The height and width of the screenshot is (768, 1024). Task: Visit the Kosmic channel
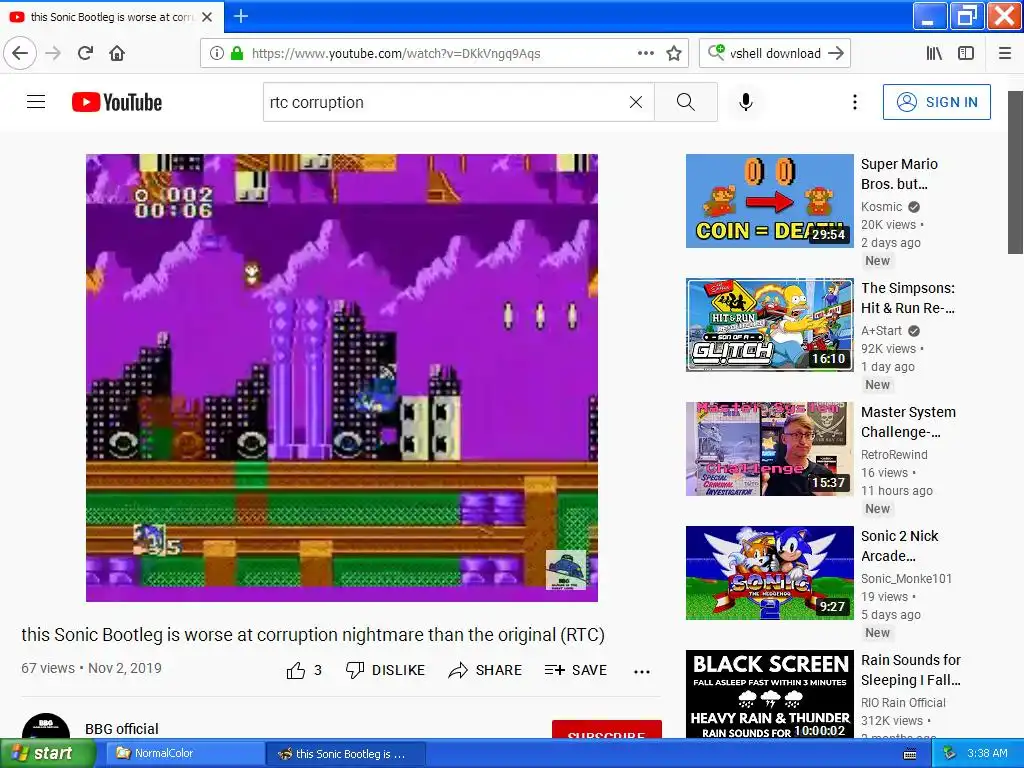(x=881, y=206)
